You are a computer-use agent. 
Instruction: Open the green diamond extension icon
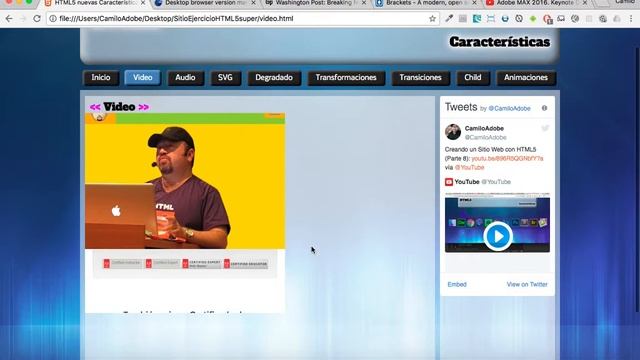point(533,18)
